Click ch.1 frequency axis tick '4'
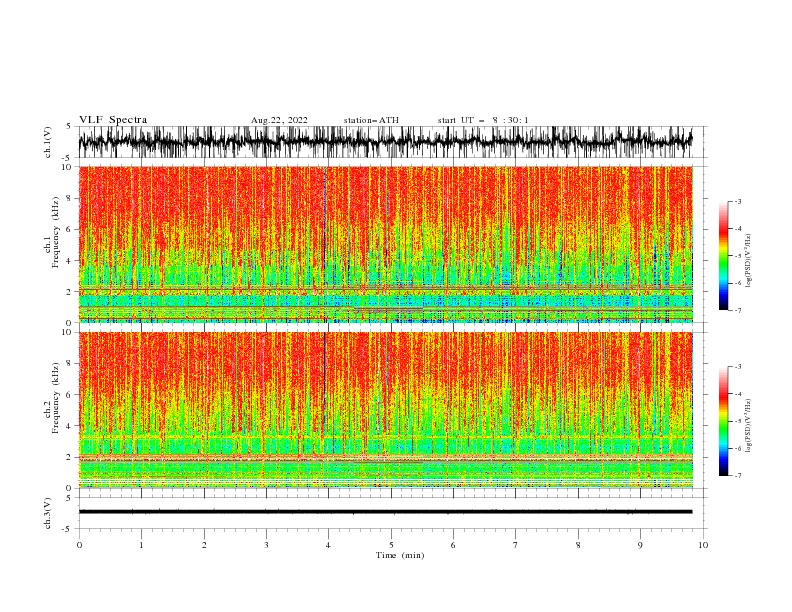 (x=69, y=261)
